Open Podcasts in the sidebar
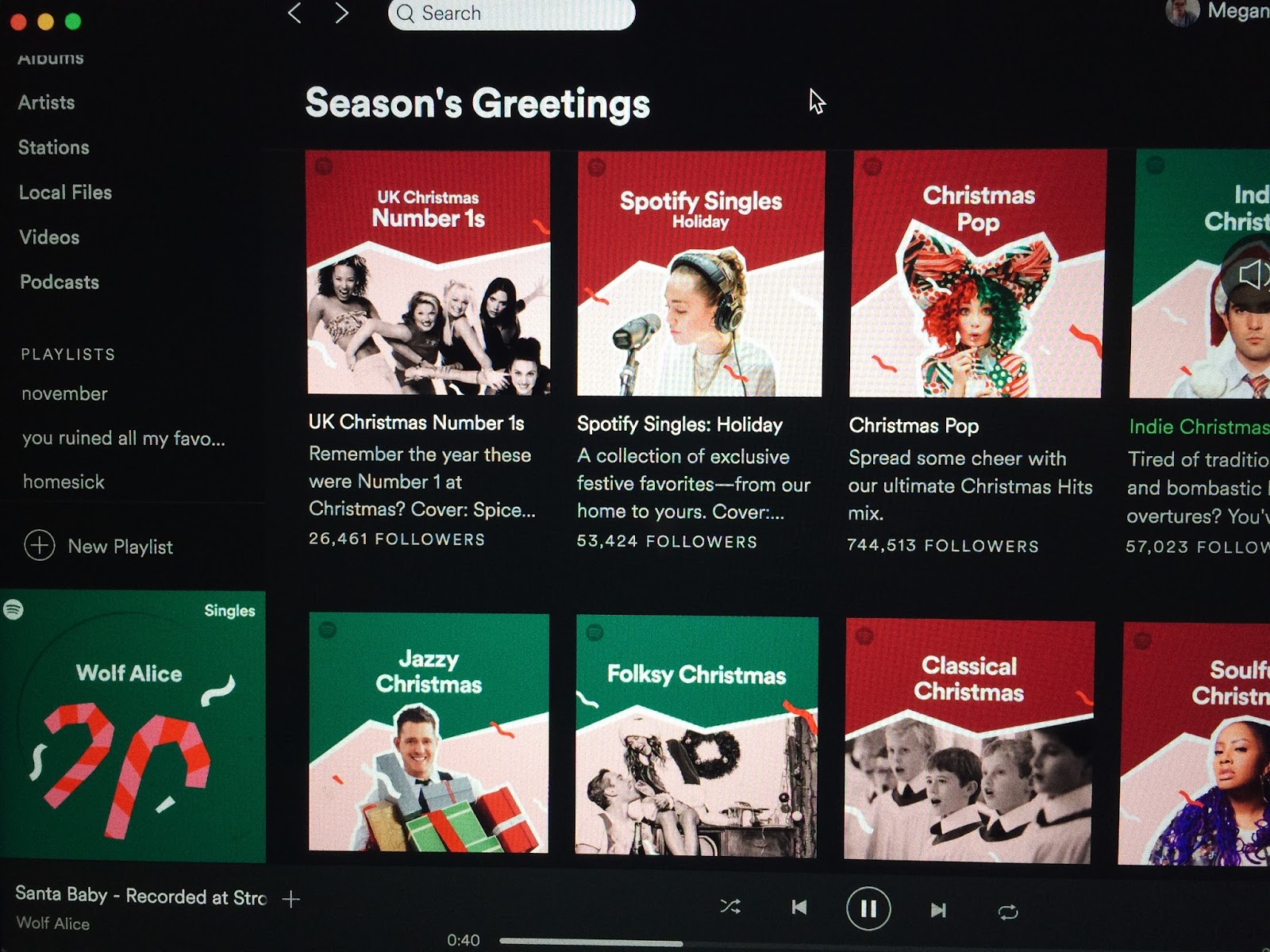1270x952 pixels. (x=60, y=282)
